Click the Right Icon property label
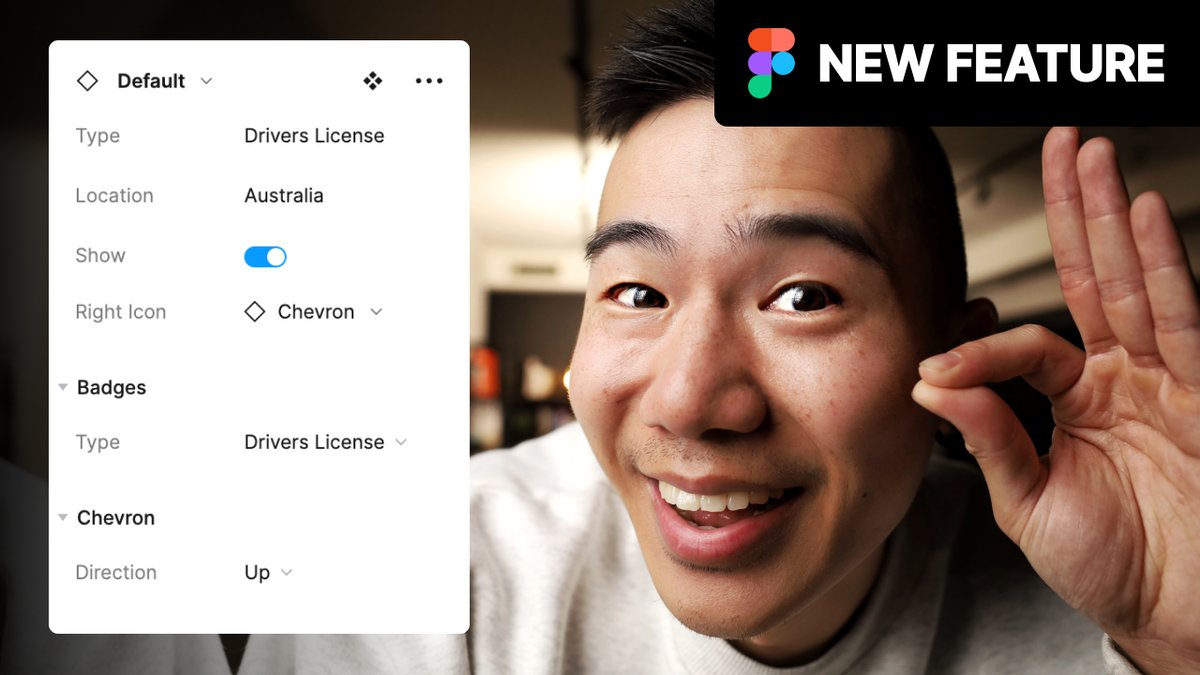The height and width of the screenshot is (675, 1200). (x=120, y=312)
